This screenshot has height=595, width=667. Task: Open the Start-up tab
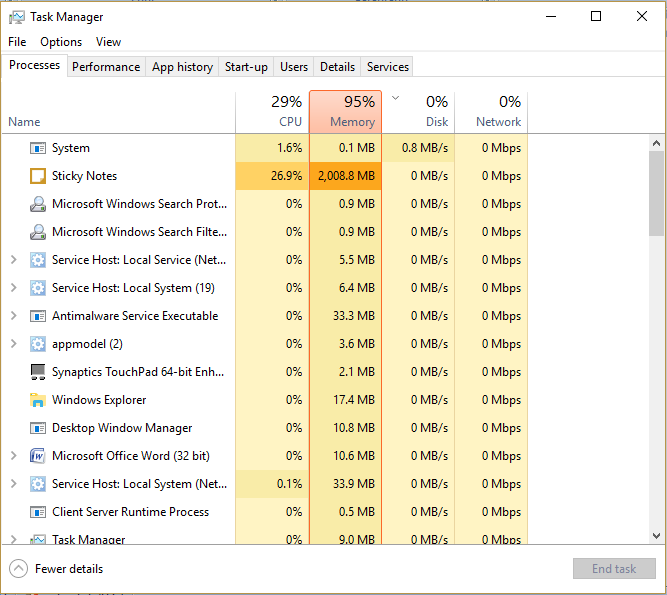coord(246,67)
